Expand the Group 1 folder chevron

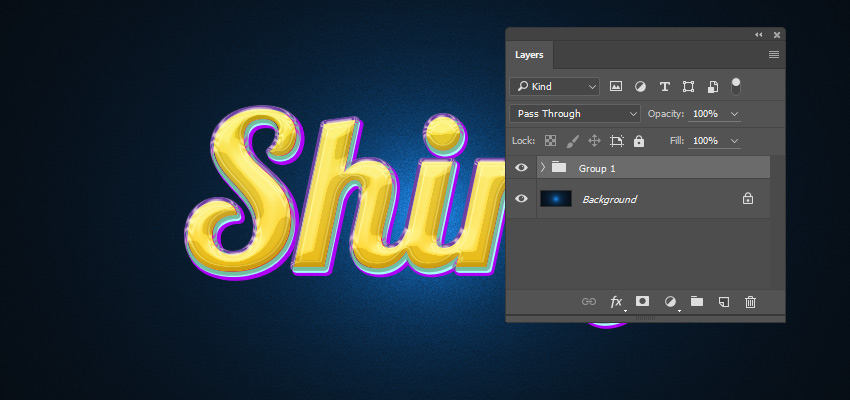click(543, 167)
